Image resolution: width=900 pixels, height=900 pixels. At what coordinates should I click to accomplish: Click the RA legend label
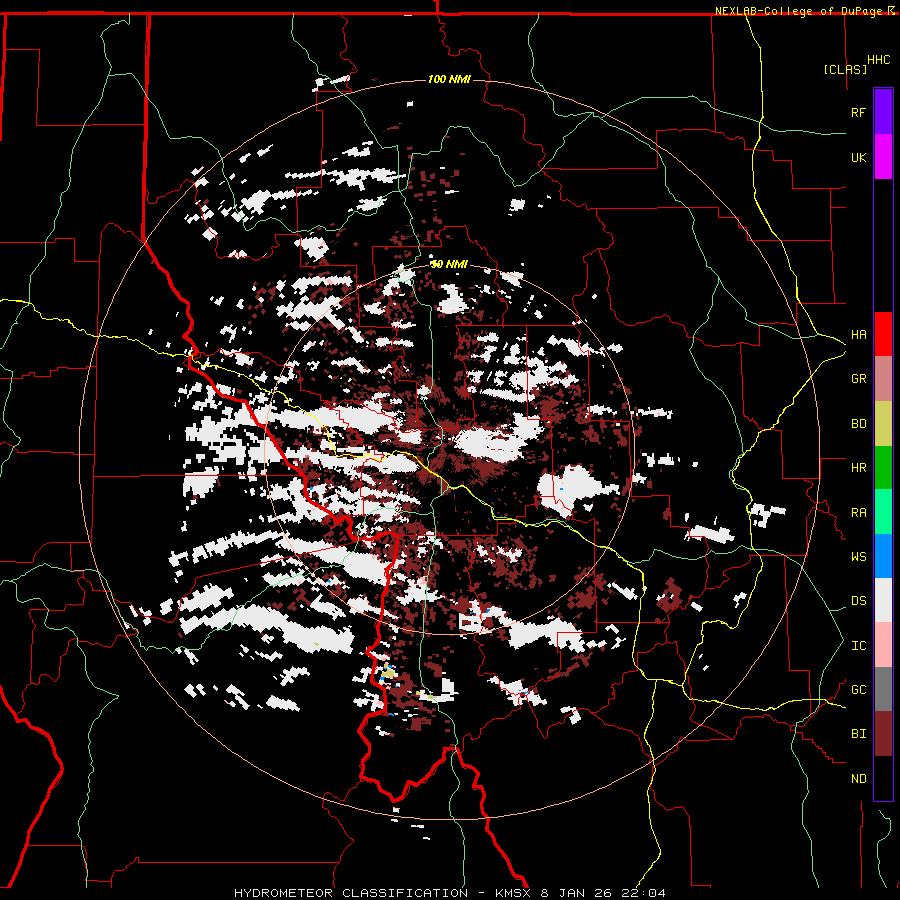click(858, 513)
